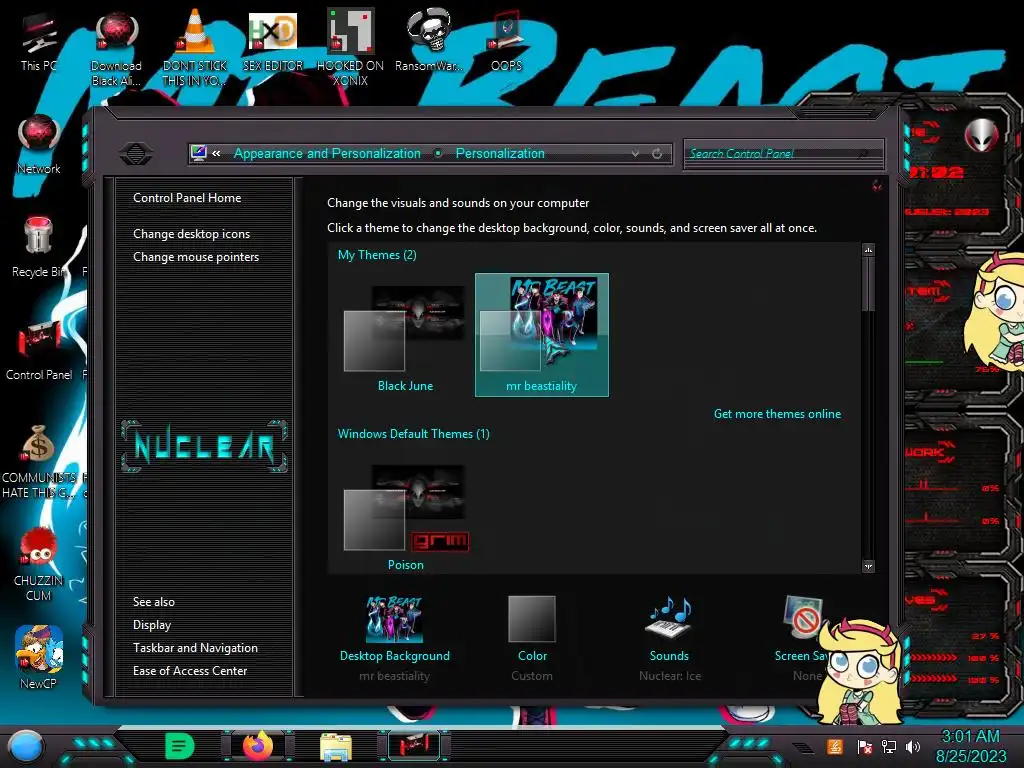1024x768 pixels.
Task: Click the themes list scrollbar thumb
Action: 868,285
